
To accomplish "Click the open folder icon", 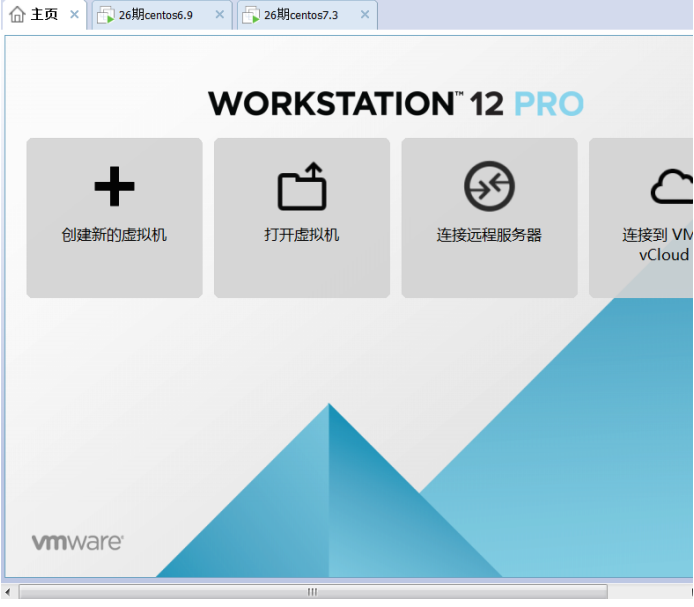I will click(x=302, y=186).
